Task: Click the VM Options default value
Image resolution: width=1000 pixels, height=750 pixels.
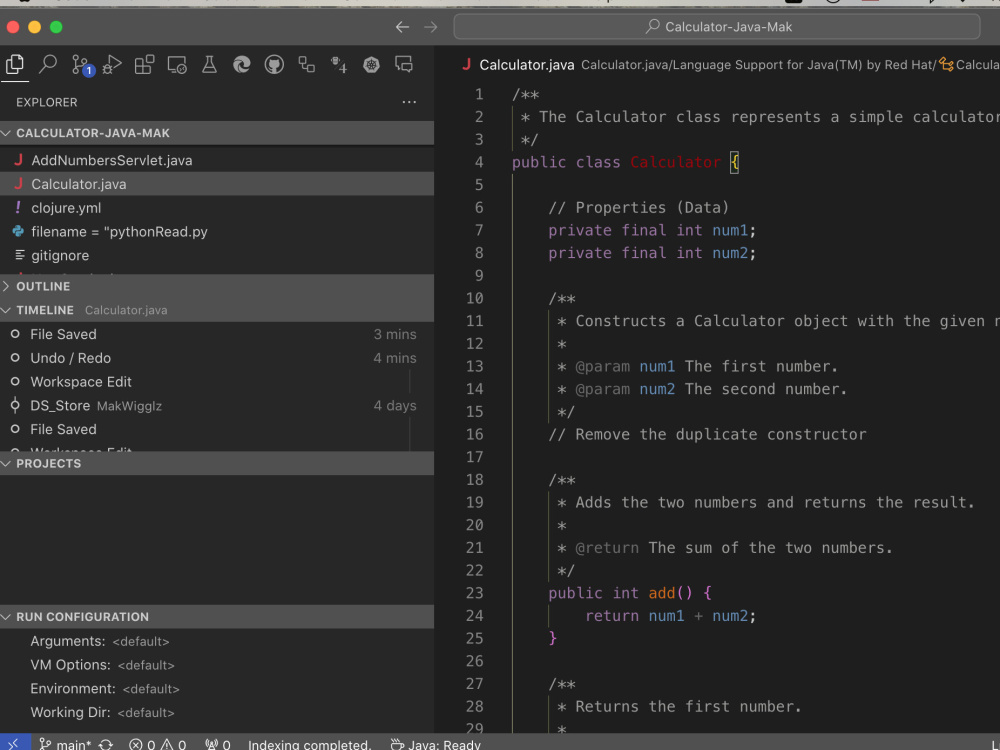Action: (146, 665)
